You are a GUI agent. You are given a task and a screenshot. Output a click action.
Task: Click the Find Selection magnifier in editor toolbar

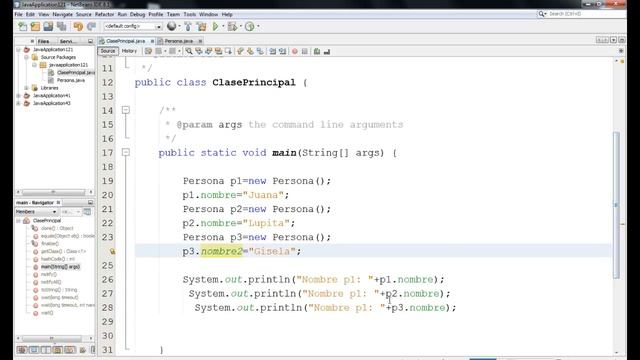[189, 51]
